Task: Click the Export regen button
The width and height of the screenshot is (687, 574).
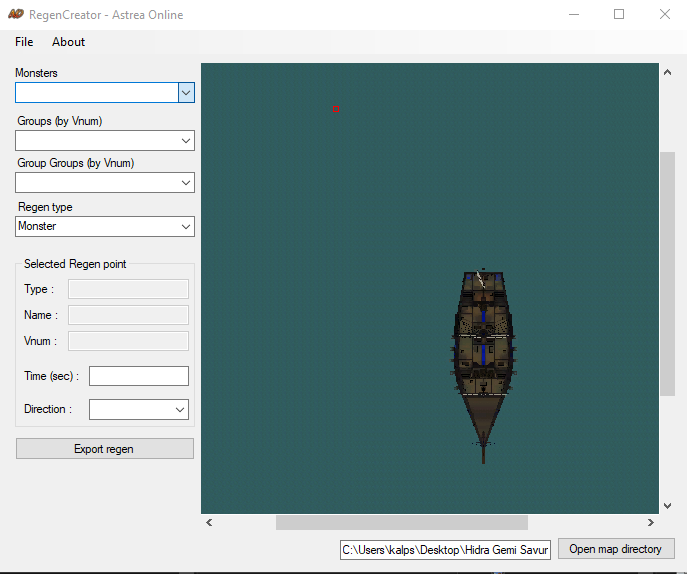Action: 105,449
